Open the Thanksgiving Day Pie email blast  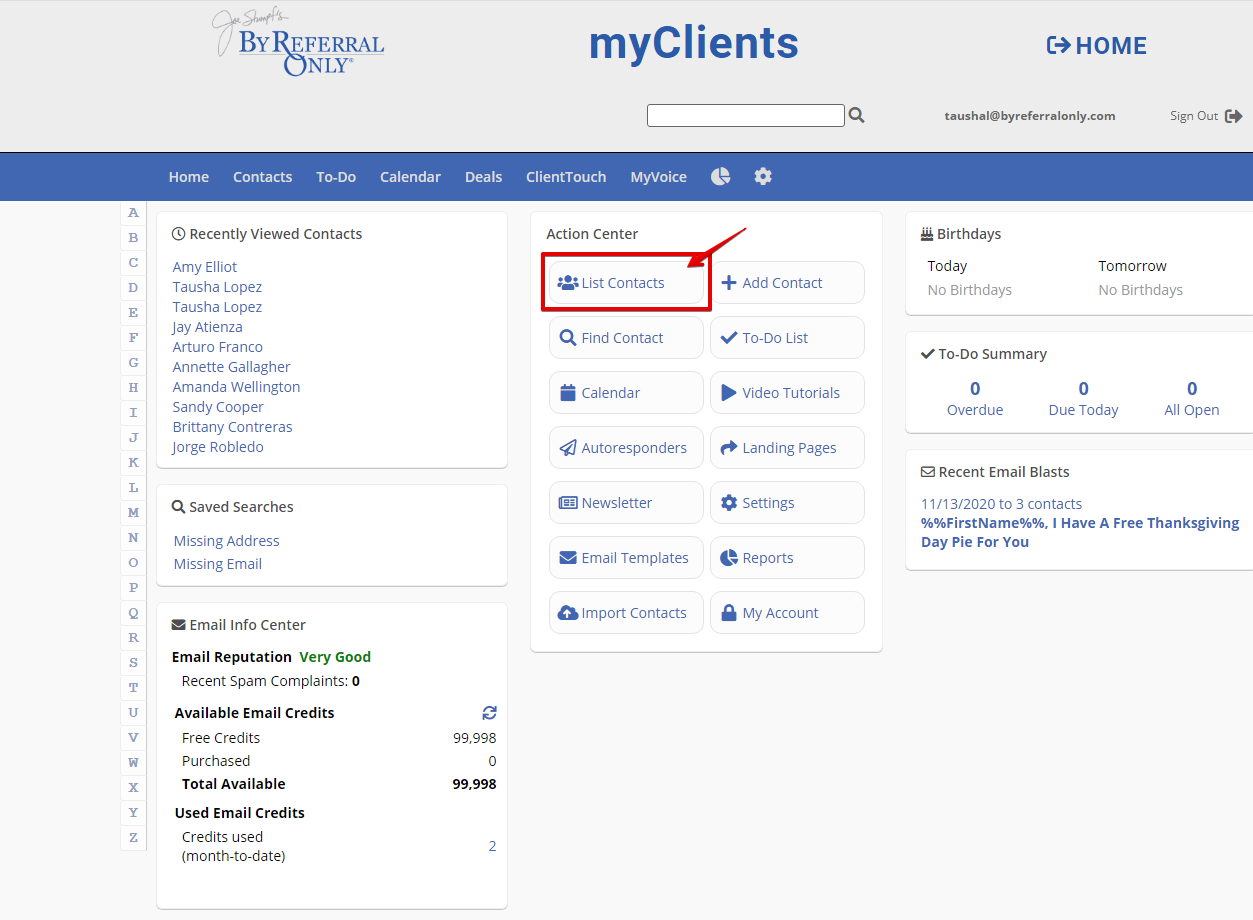pos(1080,532)
